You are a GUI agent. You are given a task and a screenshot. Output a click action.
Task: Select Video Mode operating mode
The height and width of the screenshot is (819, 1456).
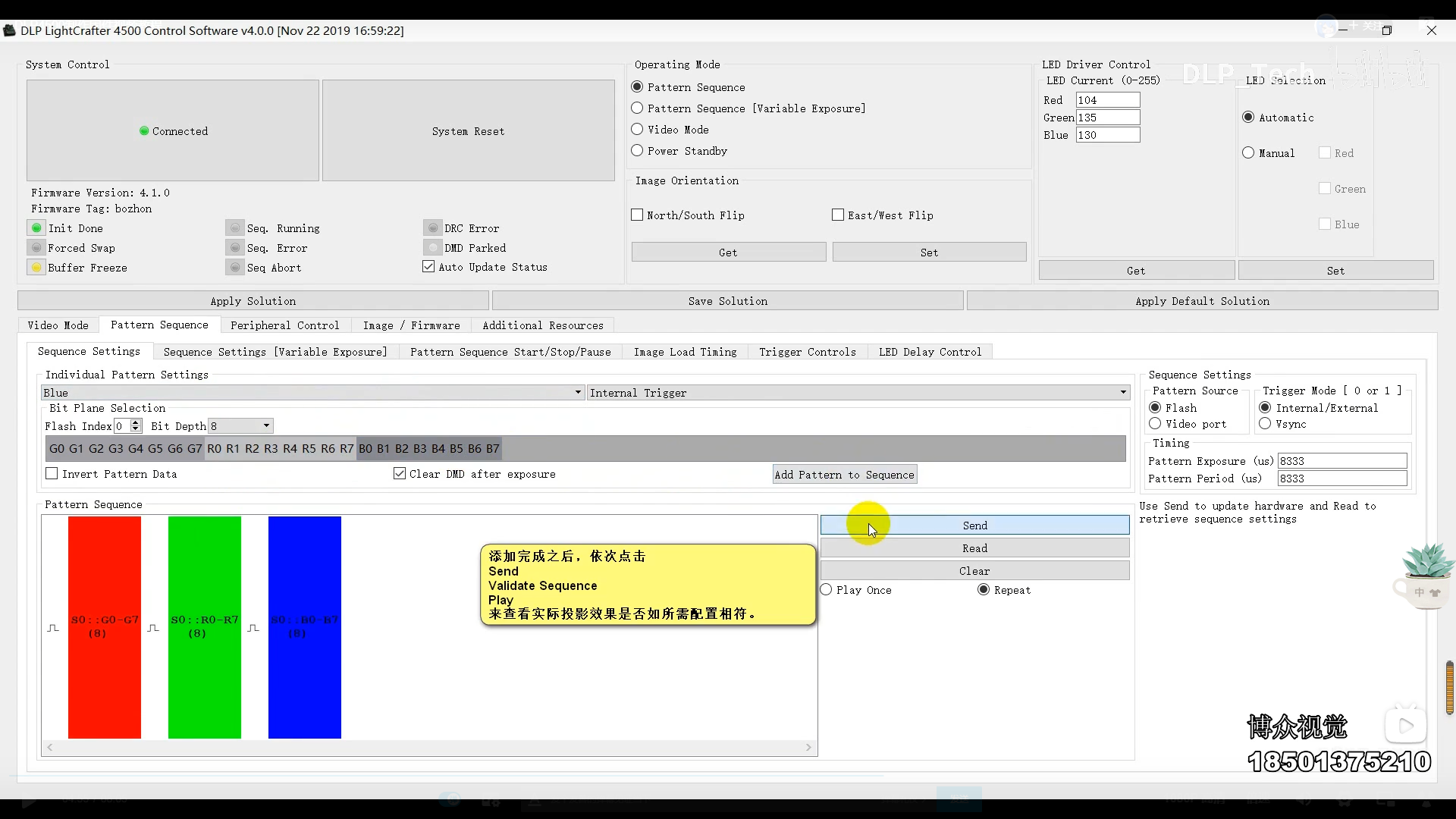(x=638, y=130)
